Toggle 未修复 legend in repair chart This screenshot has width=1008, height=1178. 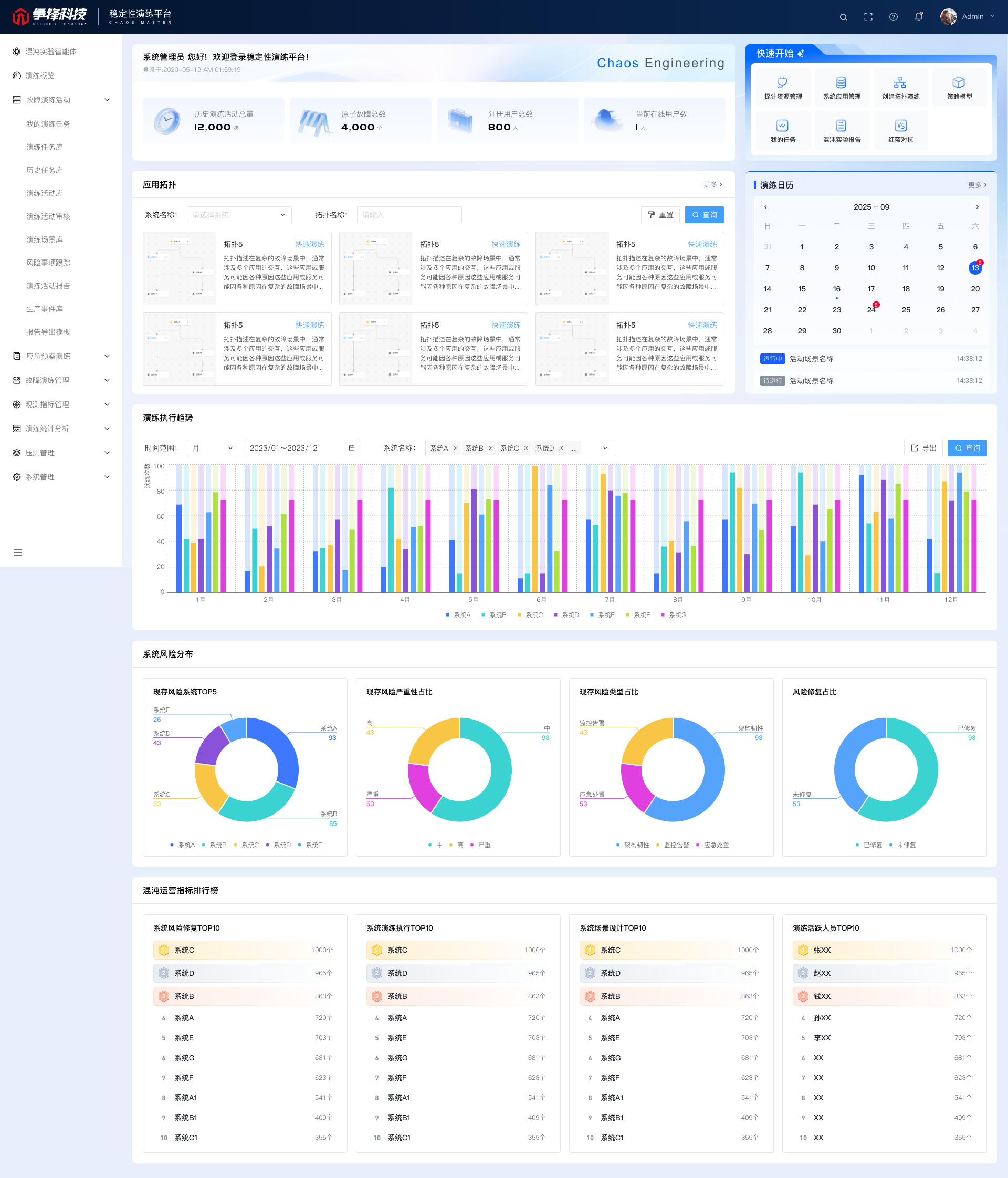coord(902,845)
